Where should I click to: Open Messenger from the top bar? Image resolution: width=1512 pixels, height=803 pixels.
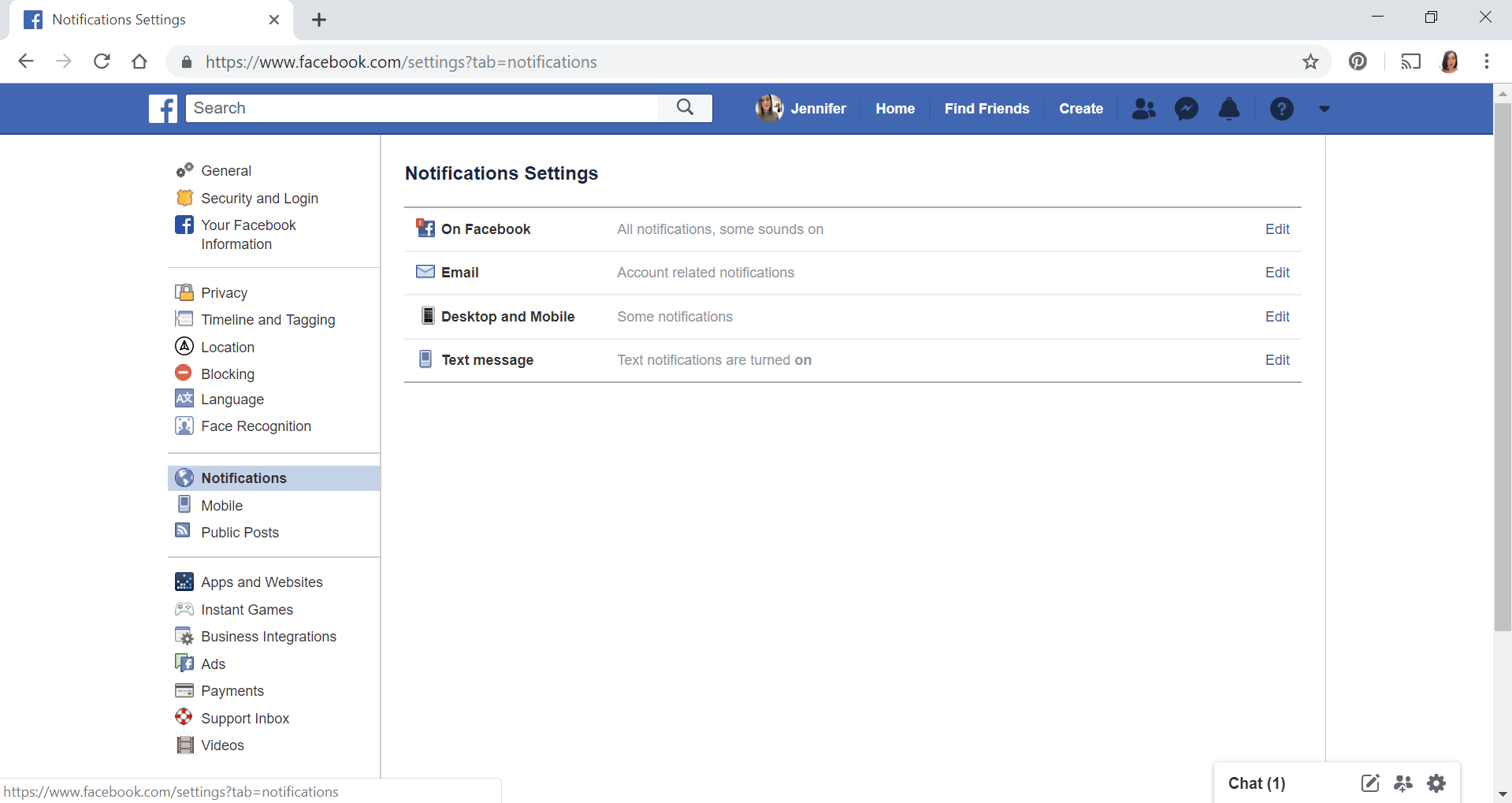pyautogui.click(x=1187, y=108)
